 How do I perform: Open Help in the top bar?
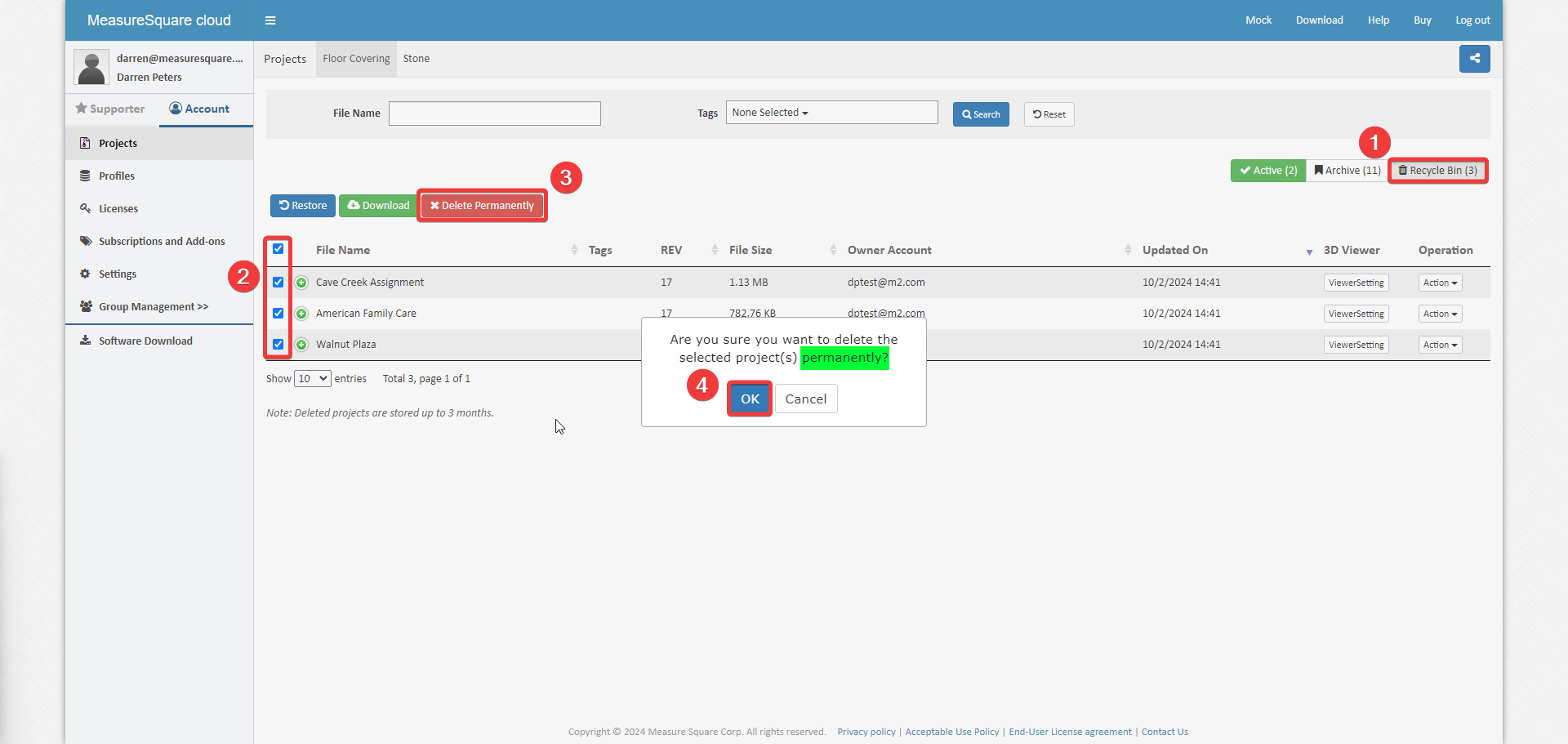coord(1379,20)
